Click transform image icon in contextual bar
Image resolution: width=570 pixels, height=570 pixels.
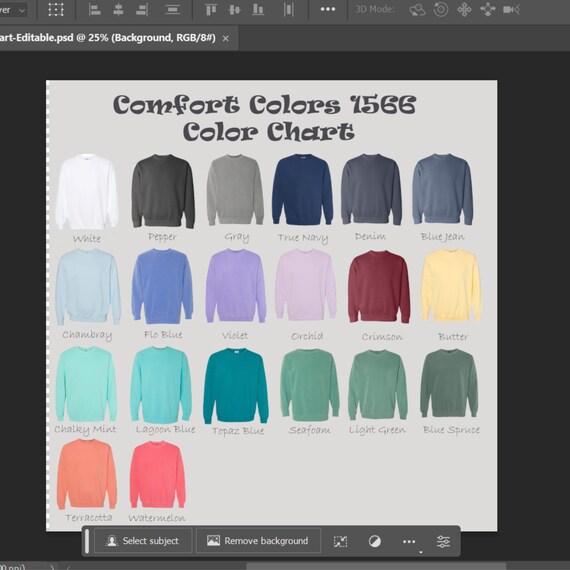pos(340,541)
